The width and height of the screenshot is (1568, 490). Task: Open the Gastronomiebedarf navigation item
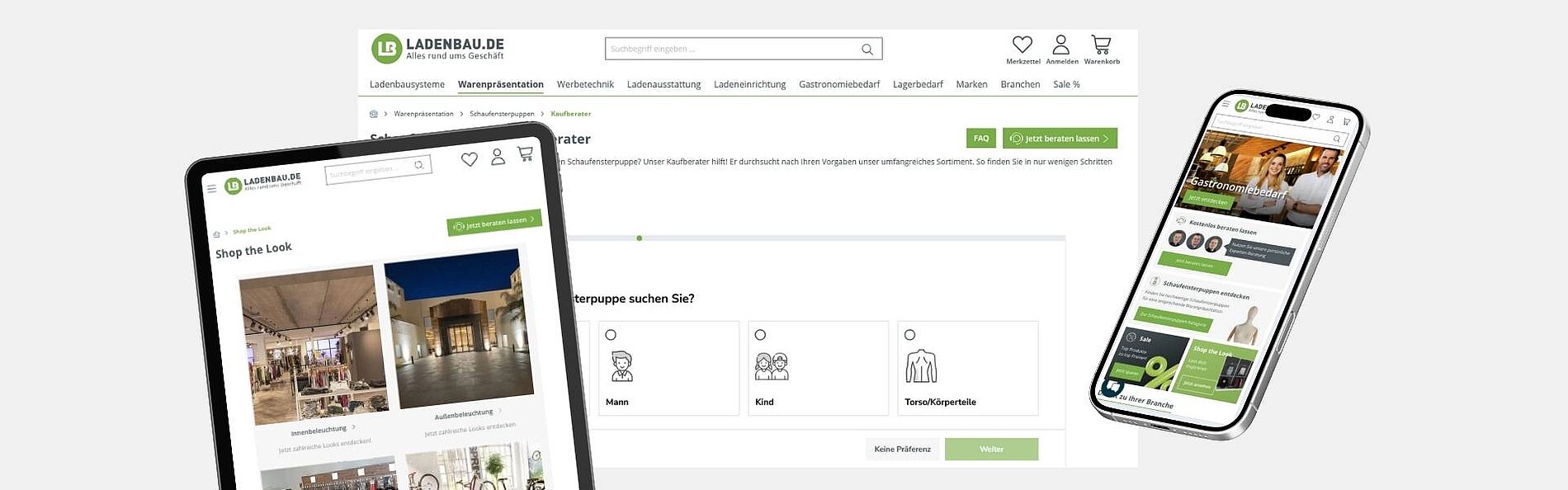tap(838, 84)
